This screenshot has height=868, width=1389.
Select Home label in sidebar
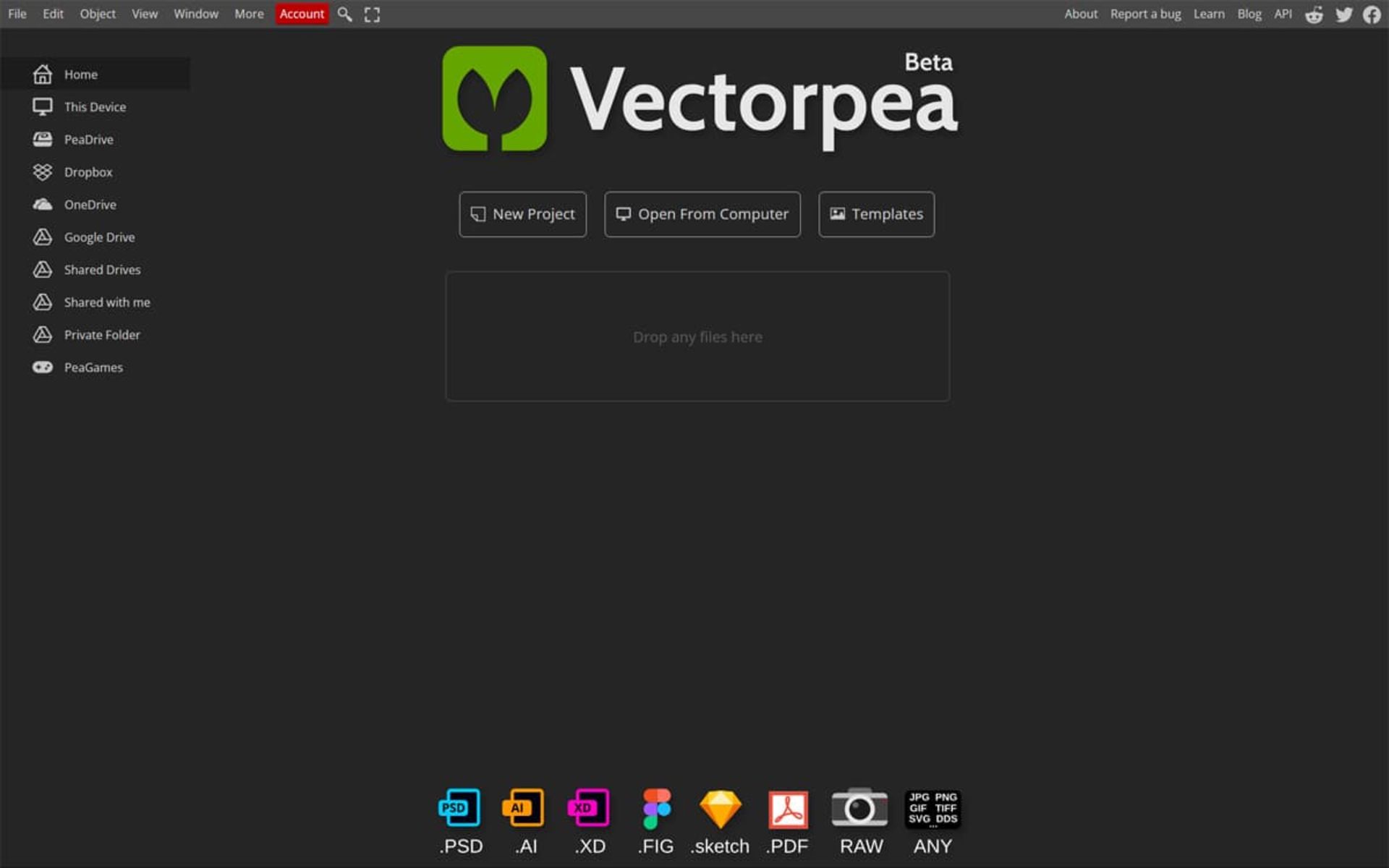(81, 75)
